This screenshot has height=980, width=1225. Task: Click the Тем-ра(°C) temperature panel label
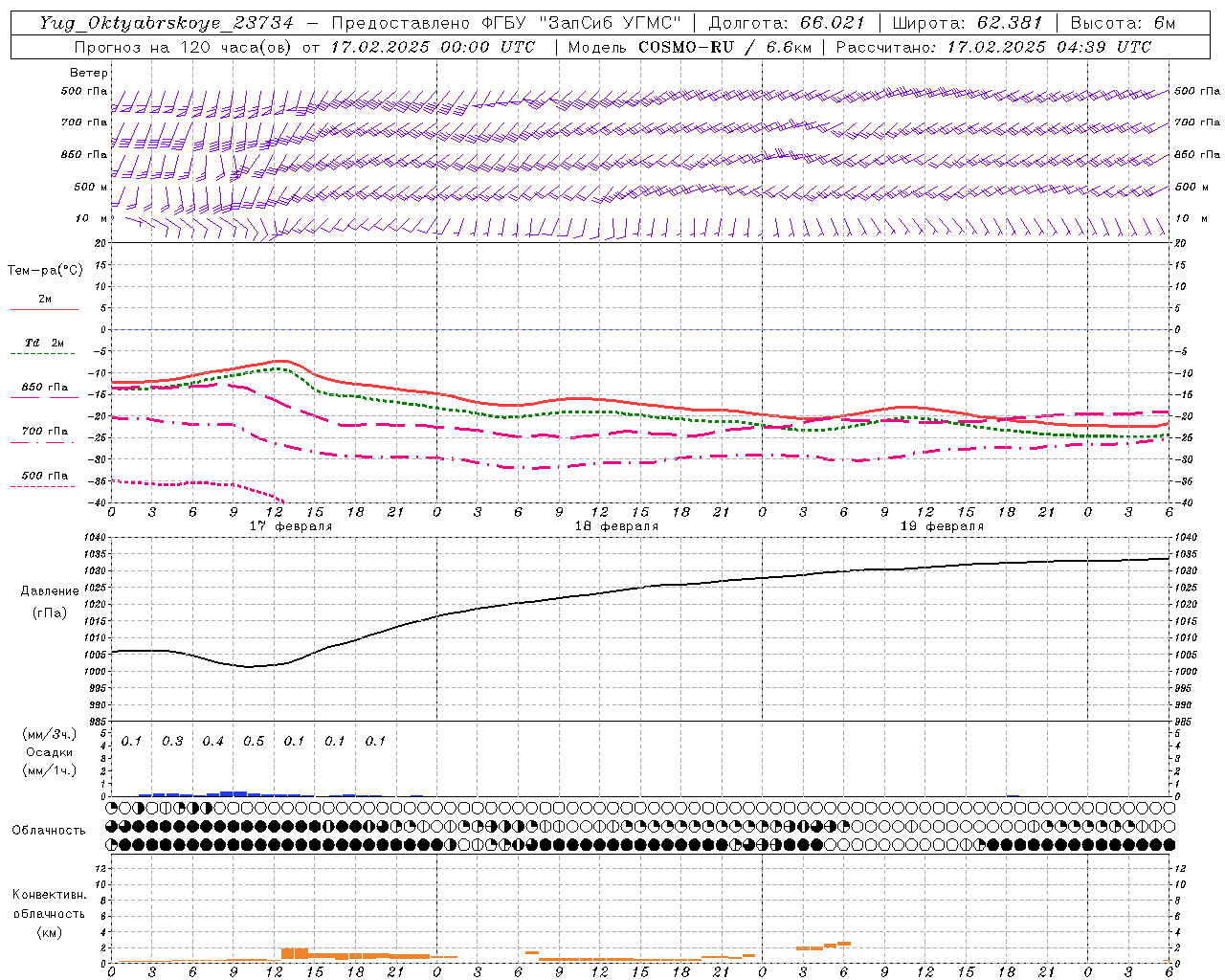(45, 271)
